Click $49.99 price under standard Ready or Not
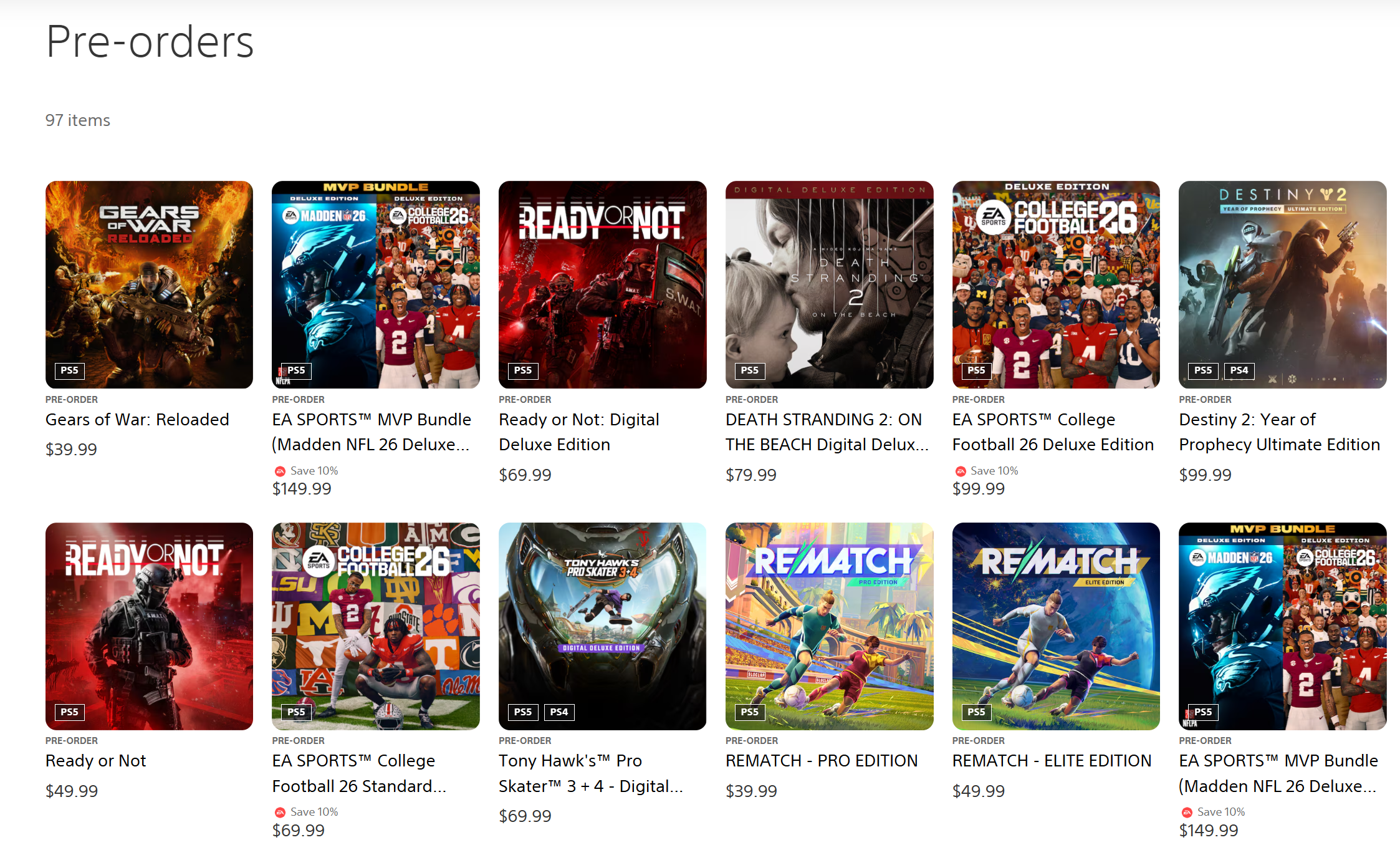 (72, 791)
